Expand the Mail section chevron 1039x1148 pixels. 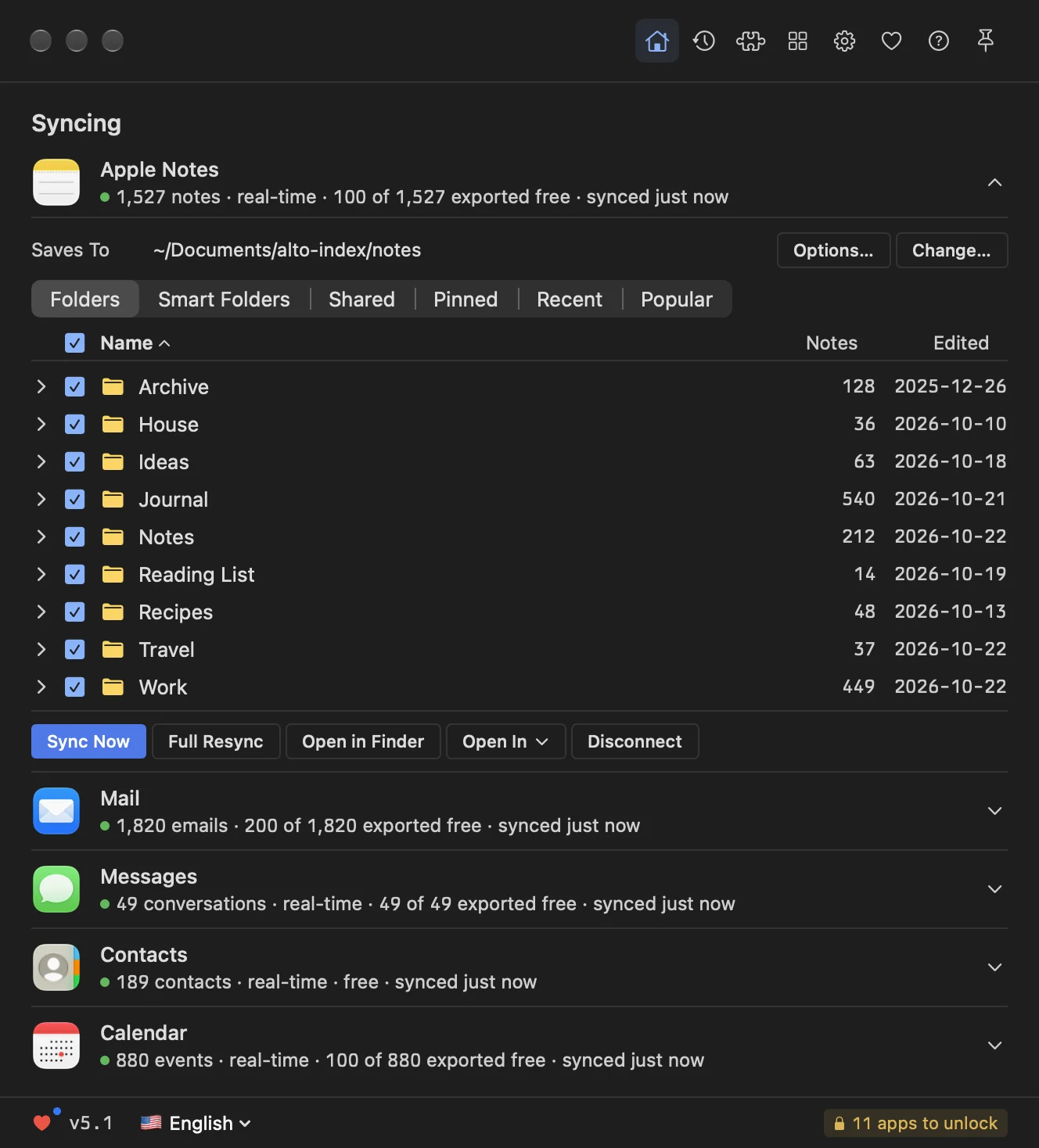(x=994, y=811)
